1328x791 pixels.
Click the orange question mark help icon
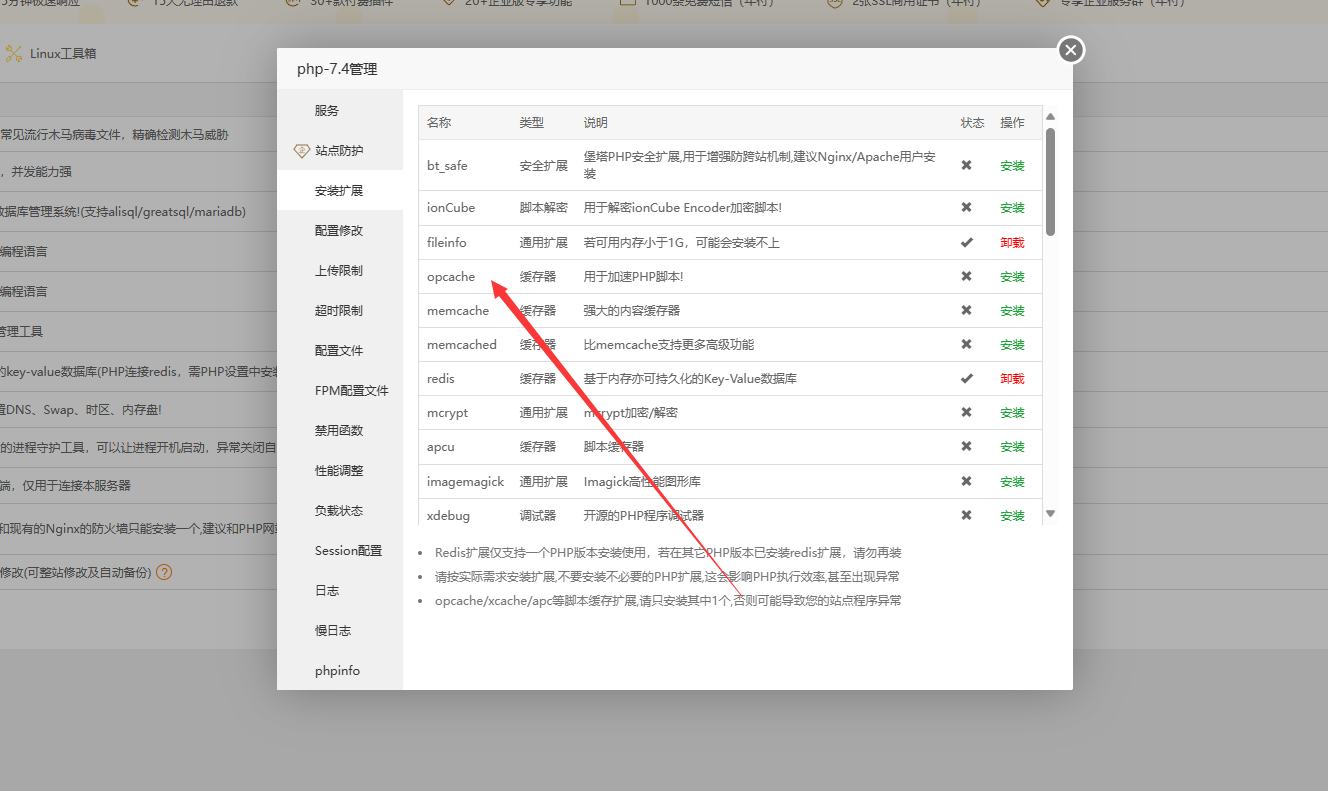click(x=164, y=573)
